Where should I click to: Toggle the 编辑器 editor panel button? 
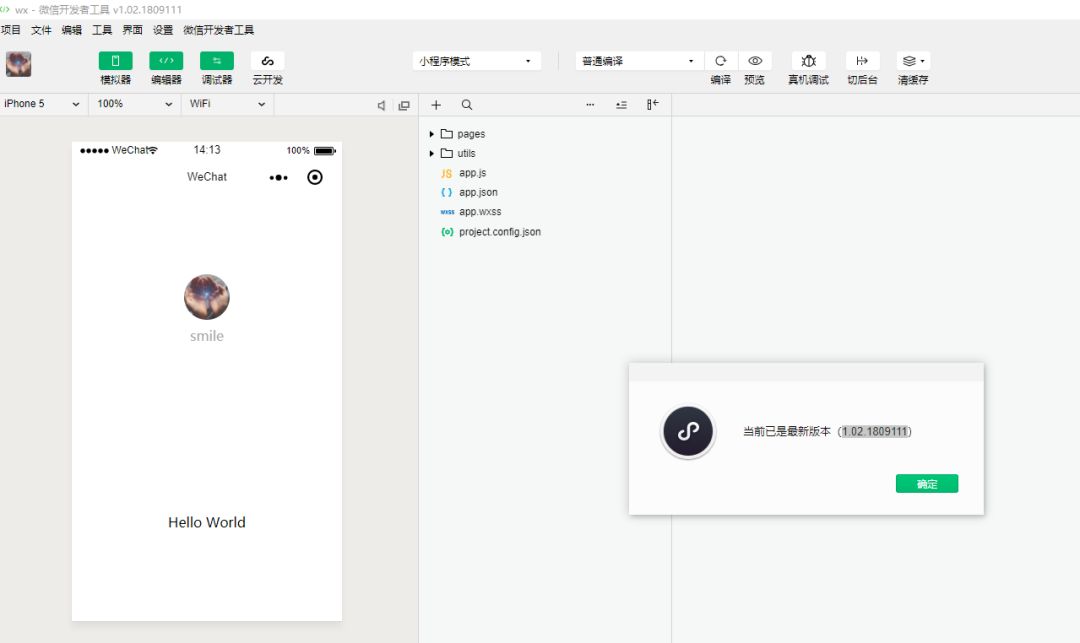click(x=166, y=61)
